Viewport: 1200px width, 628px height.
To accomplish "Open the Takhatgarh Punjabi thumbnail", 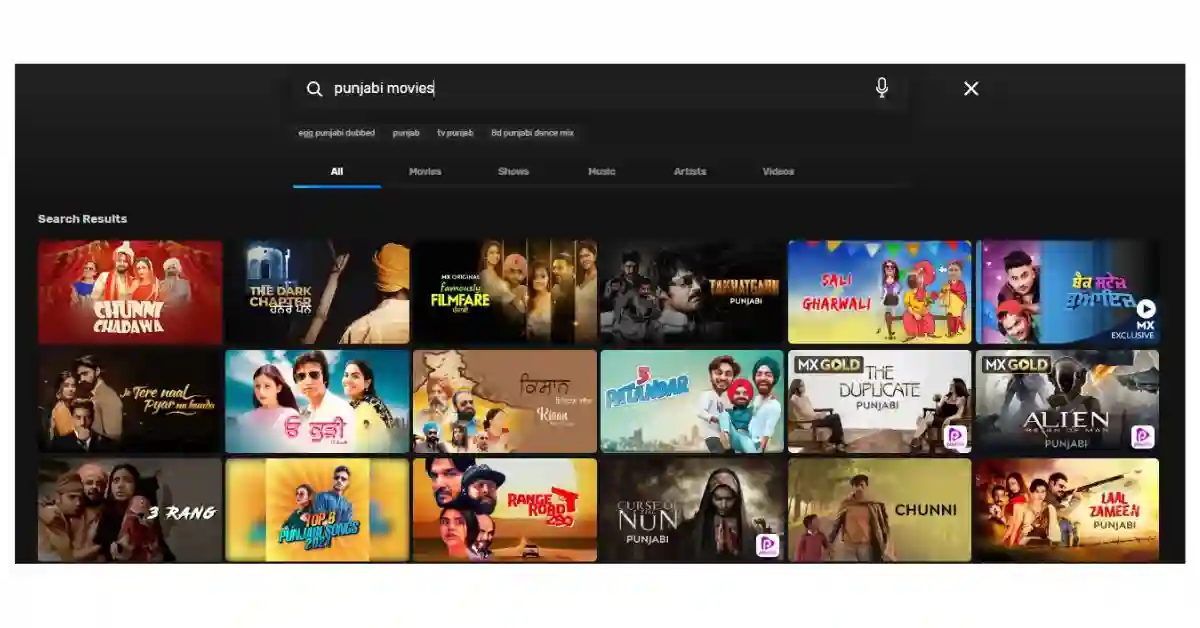I will (692, 292).
